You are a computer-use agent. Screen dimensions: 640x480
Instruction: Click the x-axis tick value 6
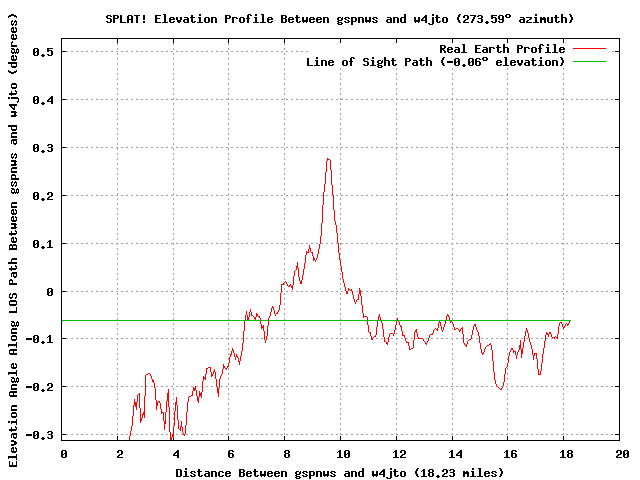[231, 454]
